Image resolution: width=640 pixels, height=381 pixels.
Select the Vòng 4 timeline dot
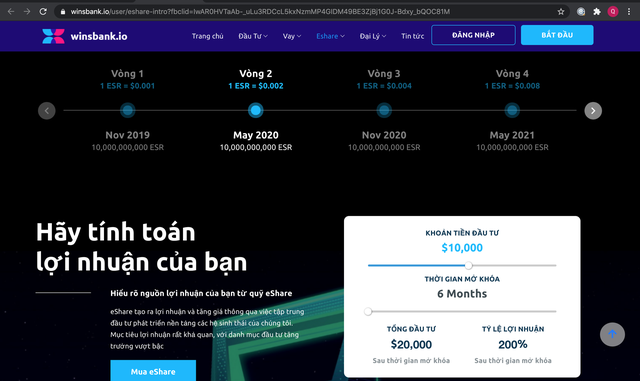(512, 110)
